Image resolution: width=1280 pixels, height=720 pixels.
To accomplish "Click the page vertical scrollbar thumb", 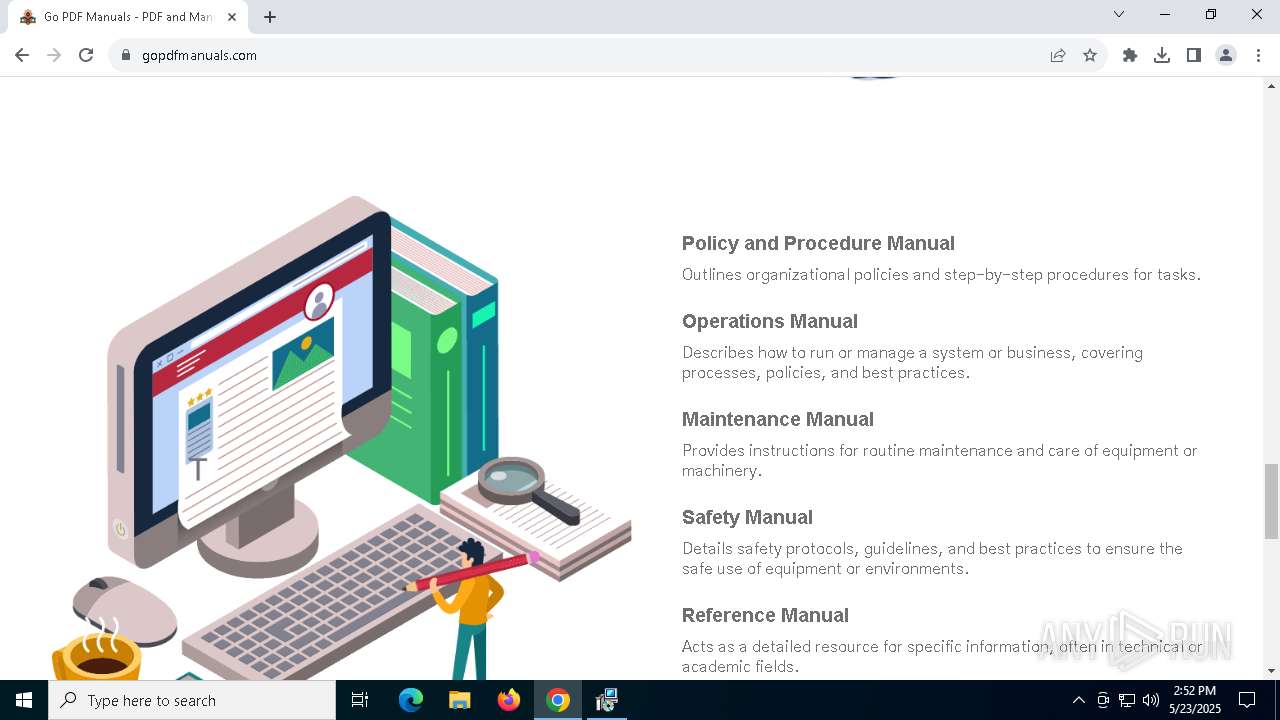I will (1271, 501).
